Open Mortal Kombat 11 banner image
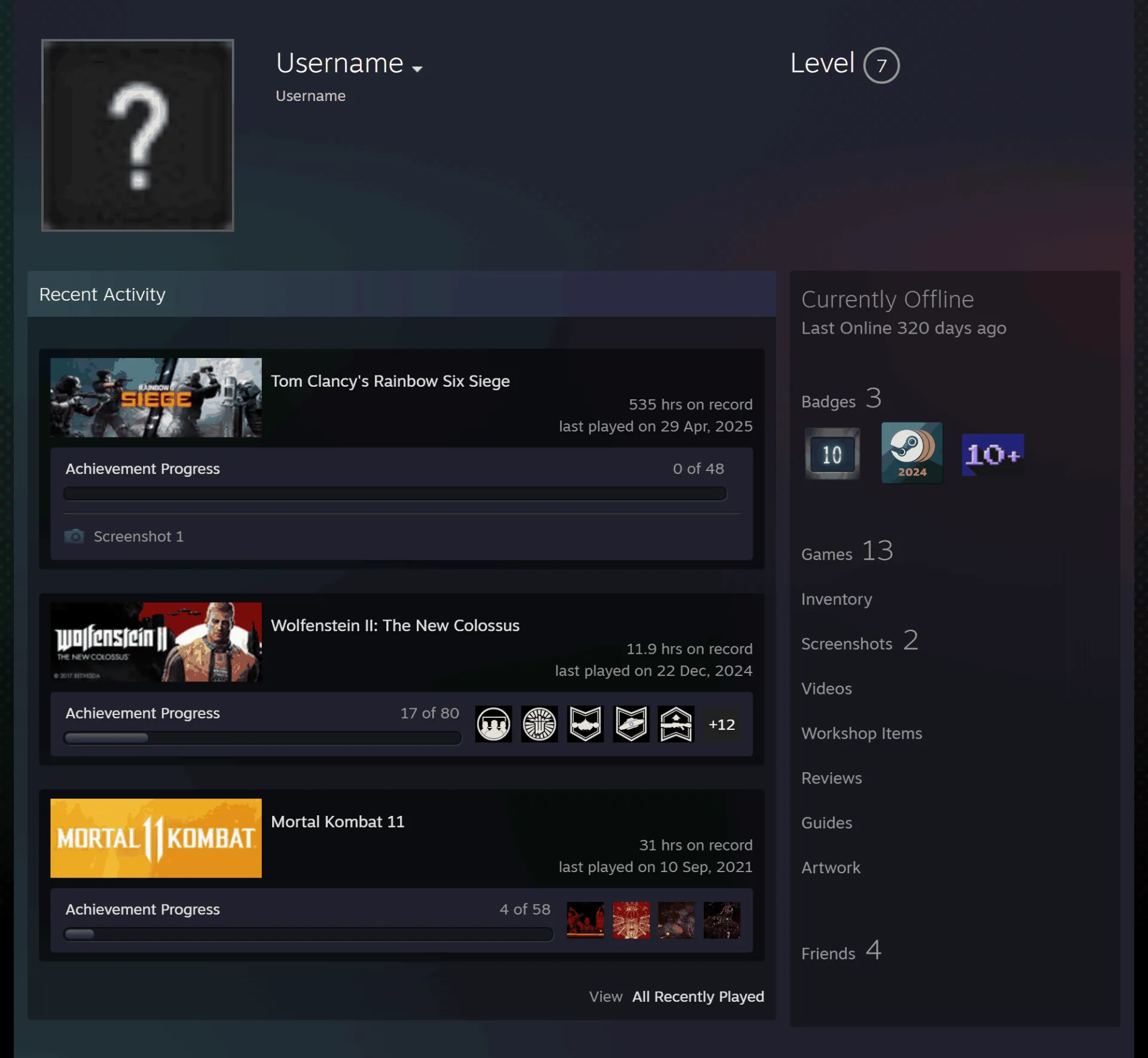Image resolution: width=1148 pixels, height=1058 pixels. (156, 838)
